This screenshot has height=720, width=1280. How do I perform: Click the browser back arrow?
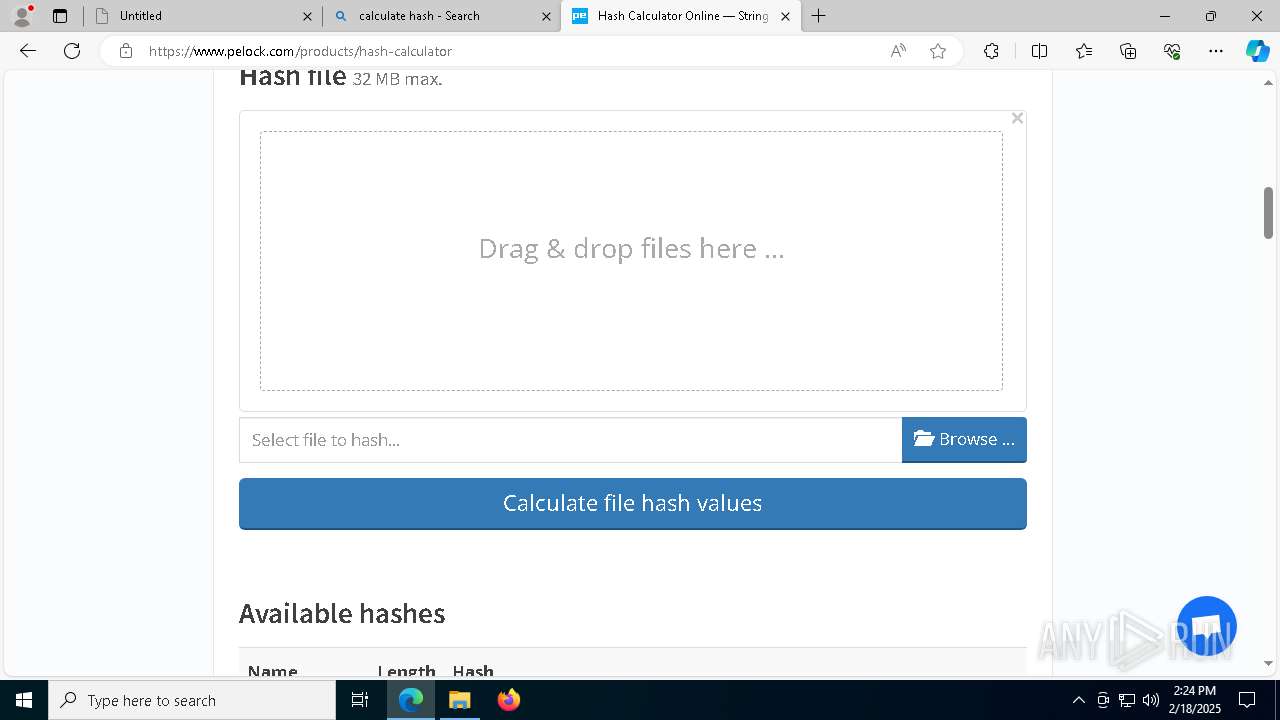point(28,51)
